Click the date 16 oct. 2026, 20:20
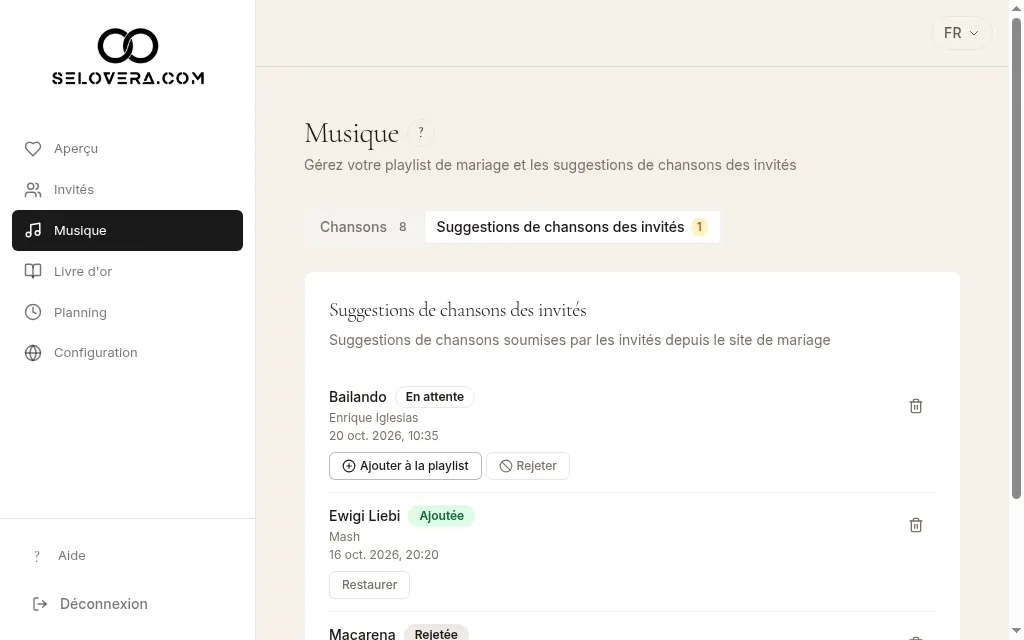Viewport: 1024px width, 640px height. (383, 554)
